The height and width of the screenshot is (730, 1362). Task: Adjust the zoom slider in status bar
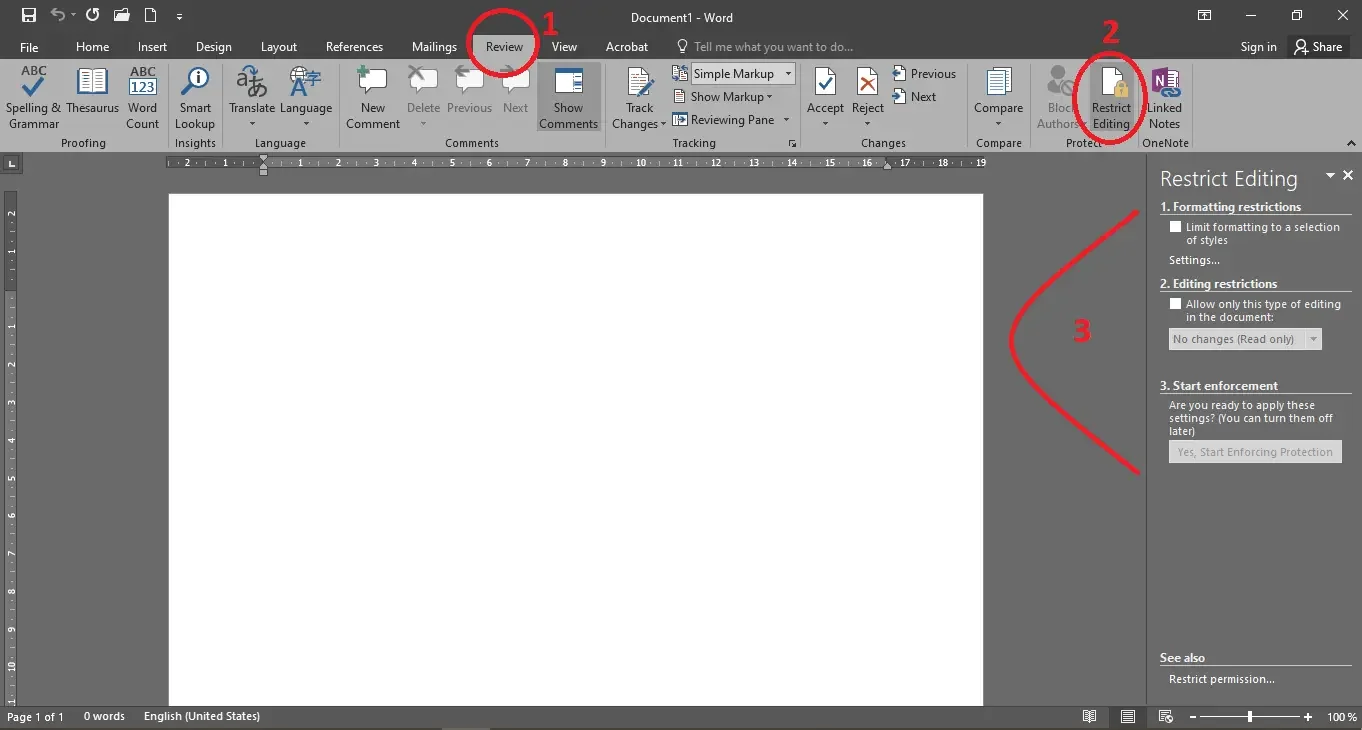1250,717
